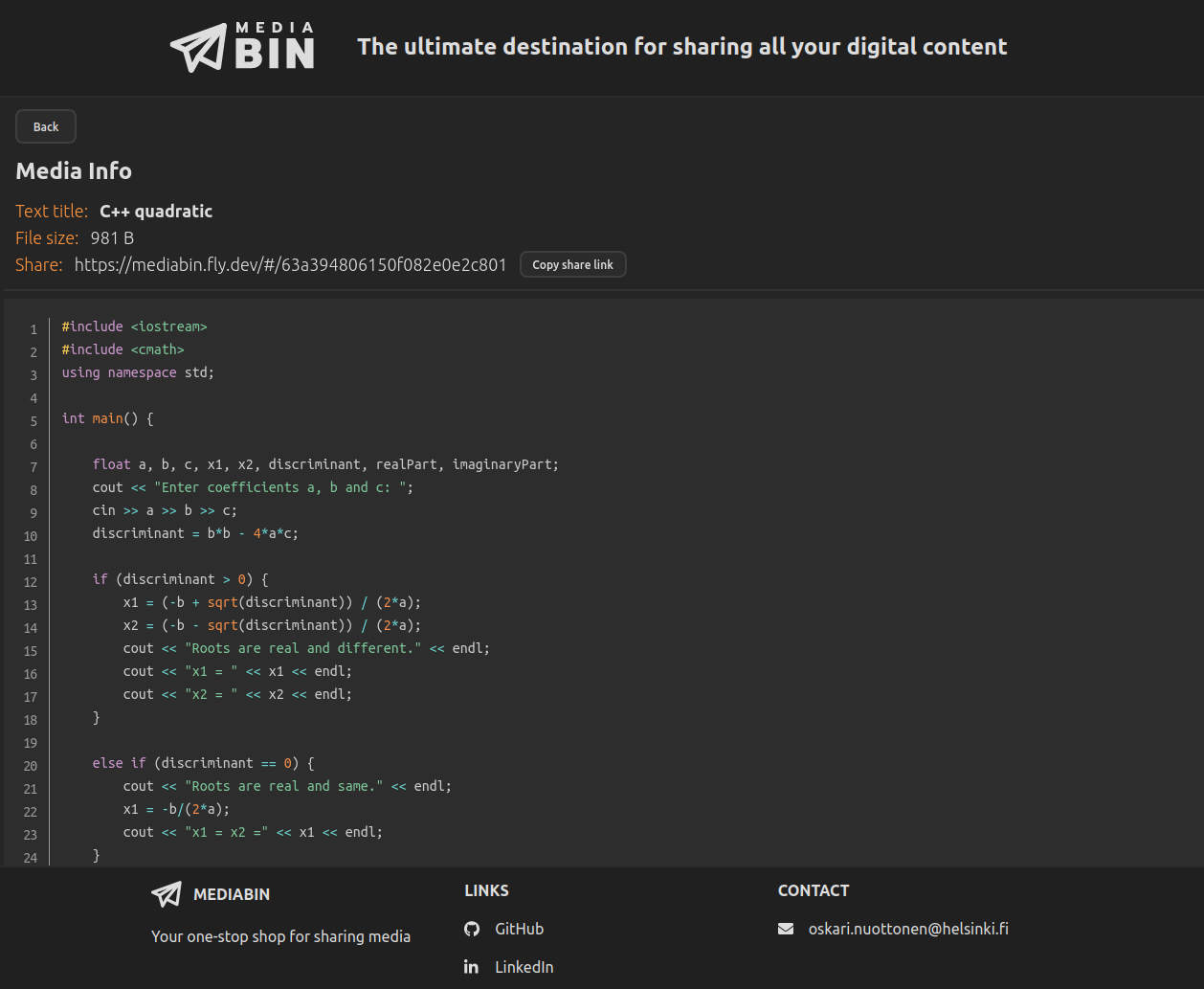The height and width of the screenshot is (989, 1204).
Task: Click the Back button
Action: [x=45, y=125]
